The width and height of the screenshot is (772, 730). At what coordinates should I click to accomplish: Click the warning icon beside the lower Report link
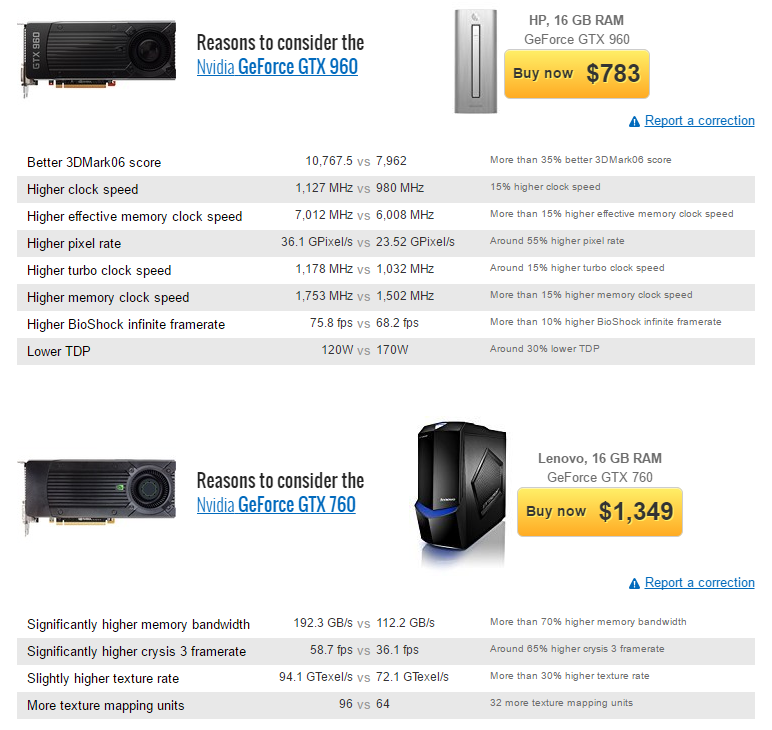pos(634,584)
